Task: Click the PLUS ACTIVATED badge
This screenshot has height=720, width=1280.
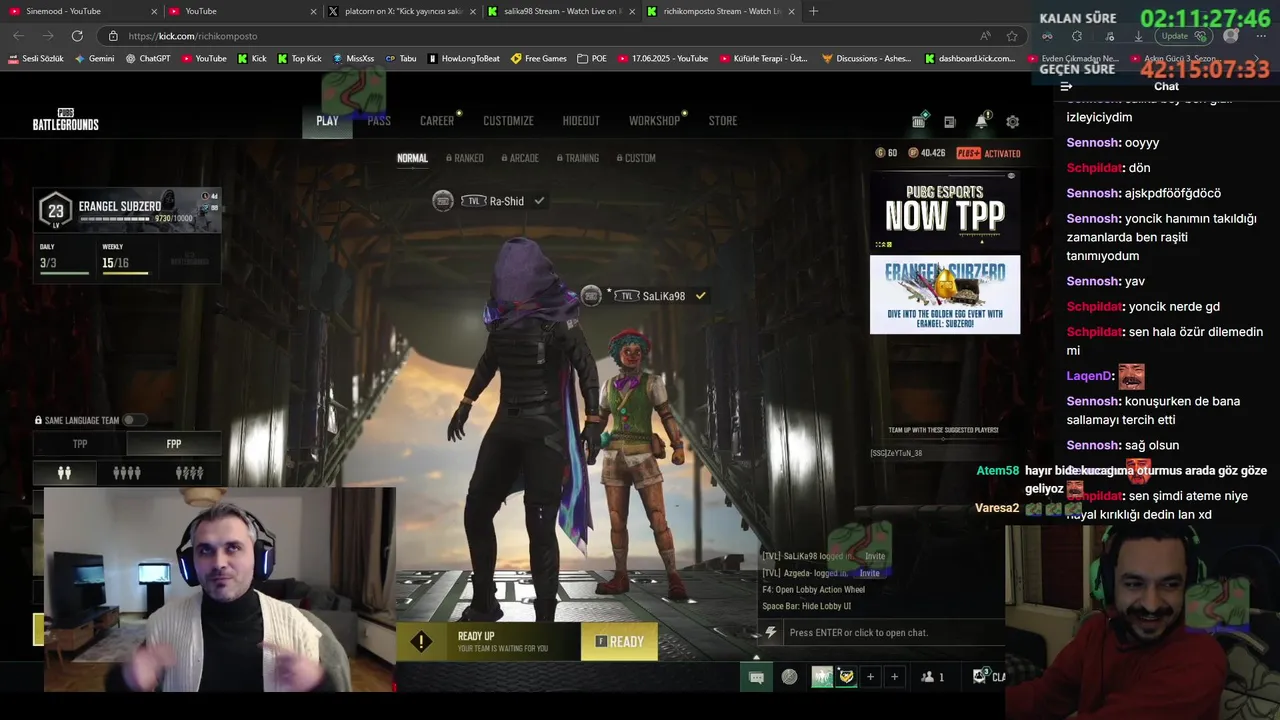Action: pos(988,153)
